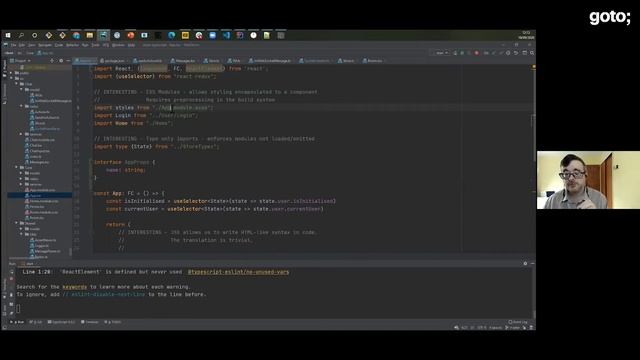The width and height of the screenshot is (640, 360).
Task: Open the Cortana circle icon on taskbar
Action: [x=35, y=36]
